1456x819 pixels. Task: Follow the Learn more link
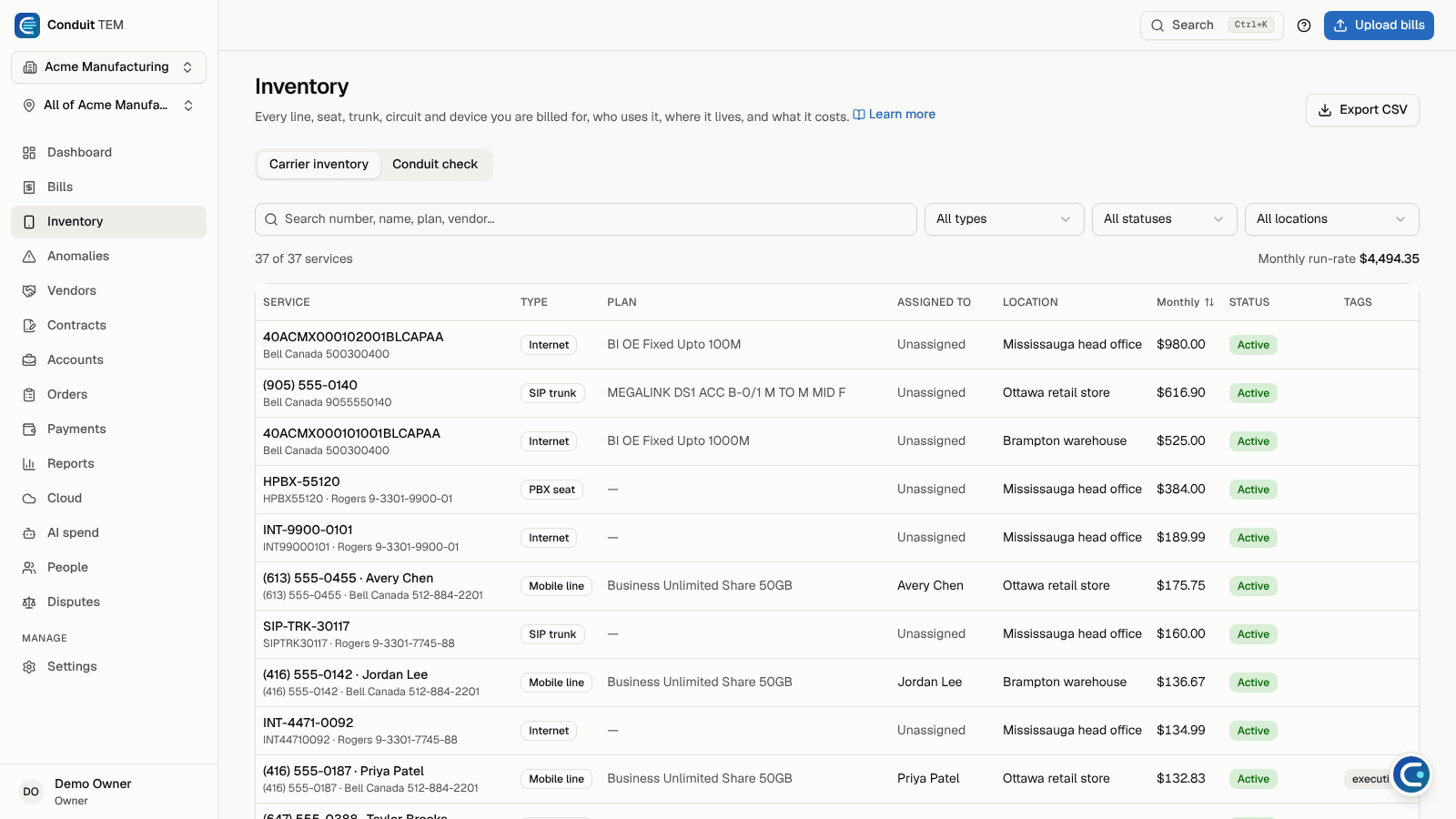[894, 115]
